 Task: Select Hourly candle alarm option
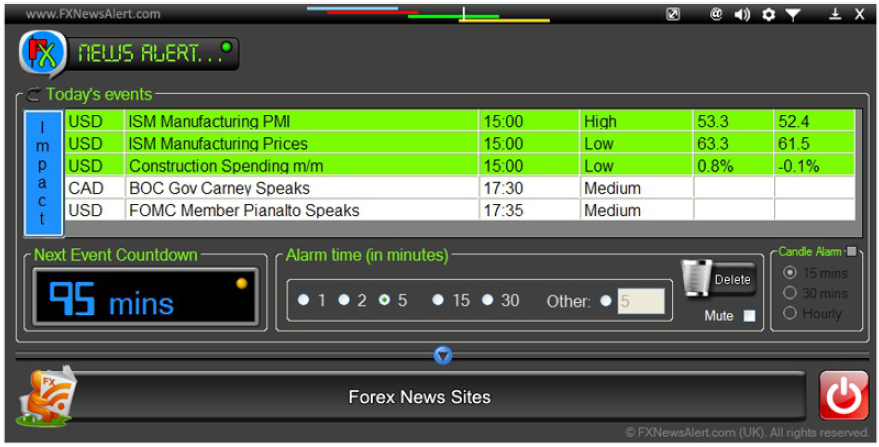[790, 313]
